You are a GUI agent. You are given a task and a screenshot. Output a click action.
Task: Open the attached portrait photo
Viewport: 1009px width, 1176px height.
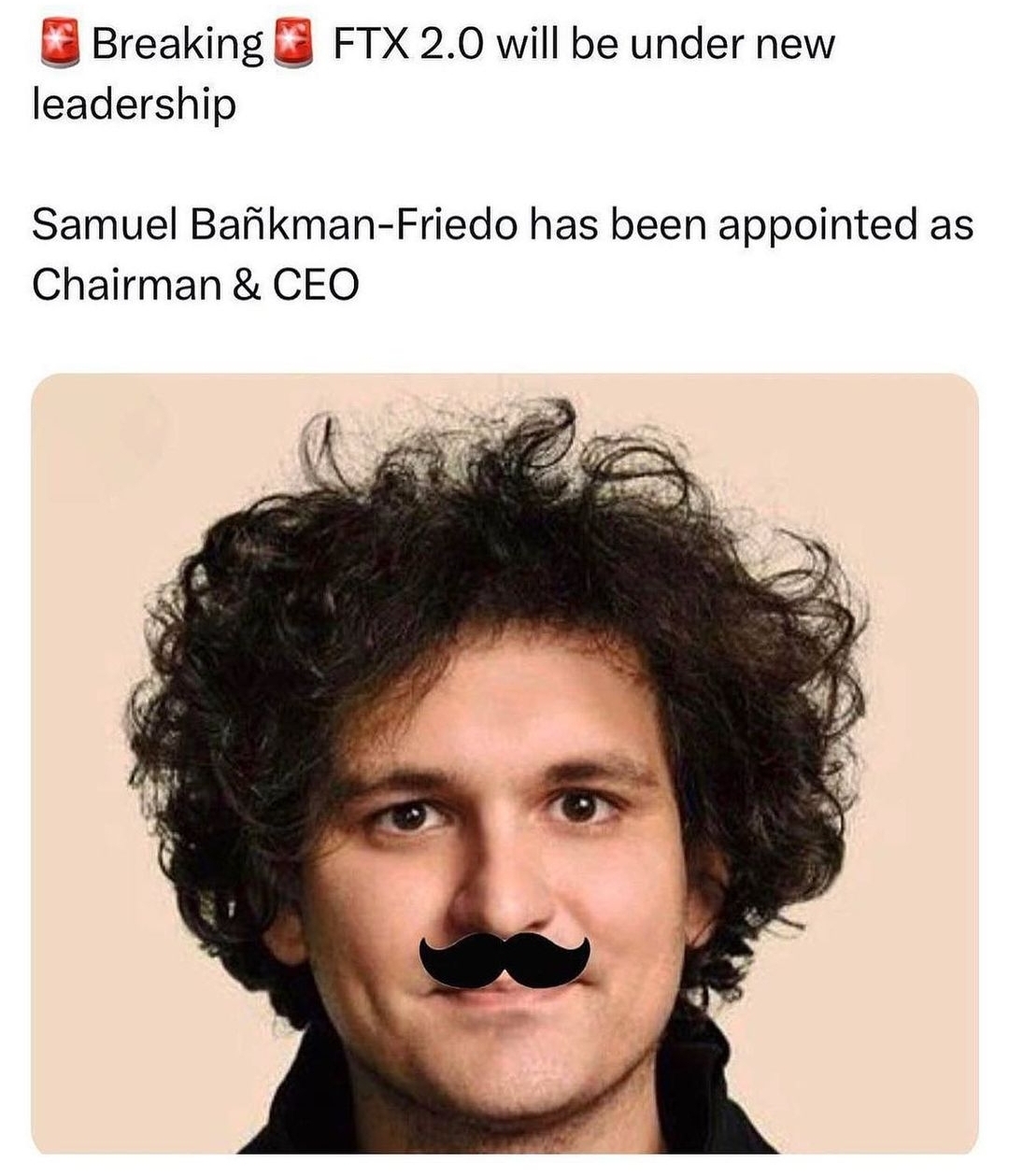point(504,764)
